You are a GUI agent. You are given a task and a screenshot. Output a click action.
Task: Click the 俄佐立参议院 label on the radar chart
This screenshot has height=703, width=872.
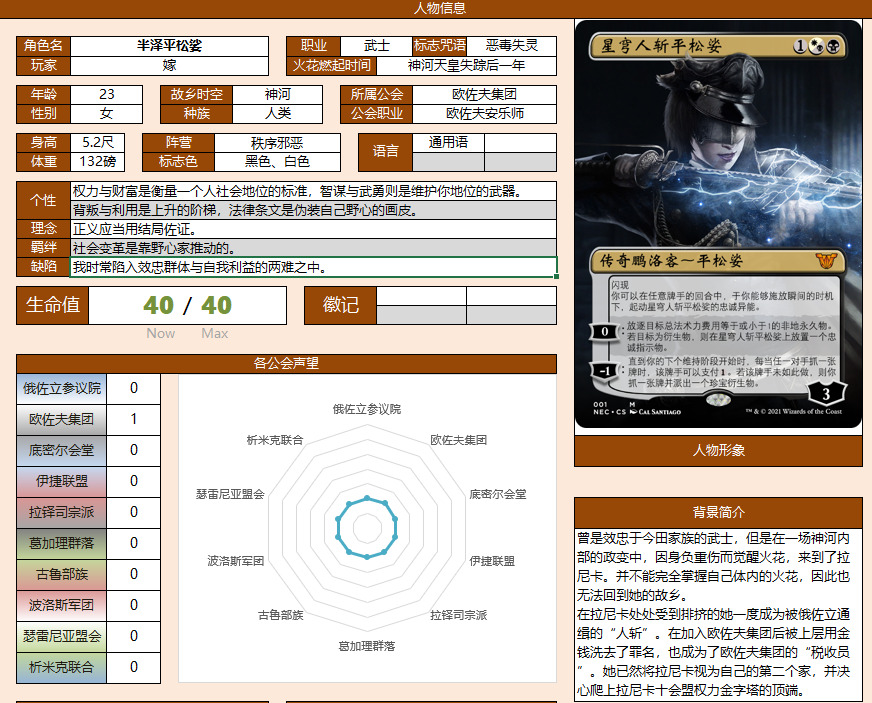(366, 409)
